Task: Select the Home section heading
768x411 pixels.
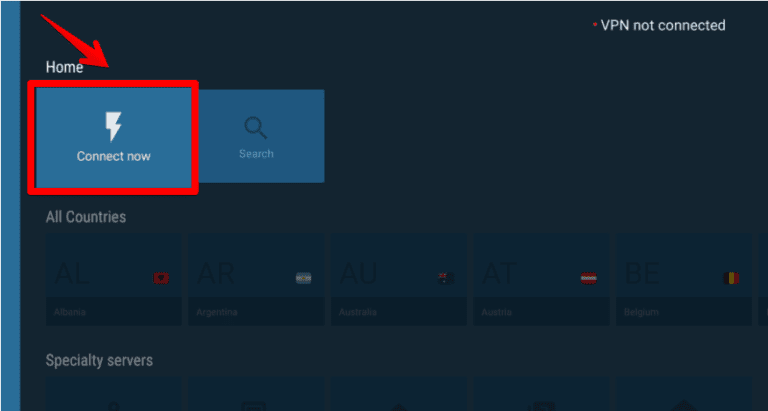Action: [x=64, y=67]
